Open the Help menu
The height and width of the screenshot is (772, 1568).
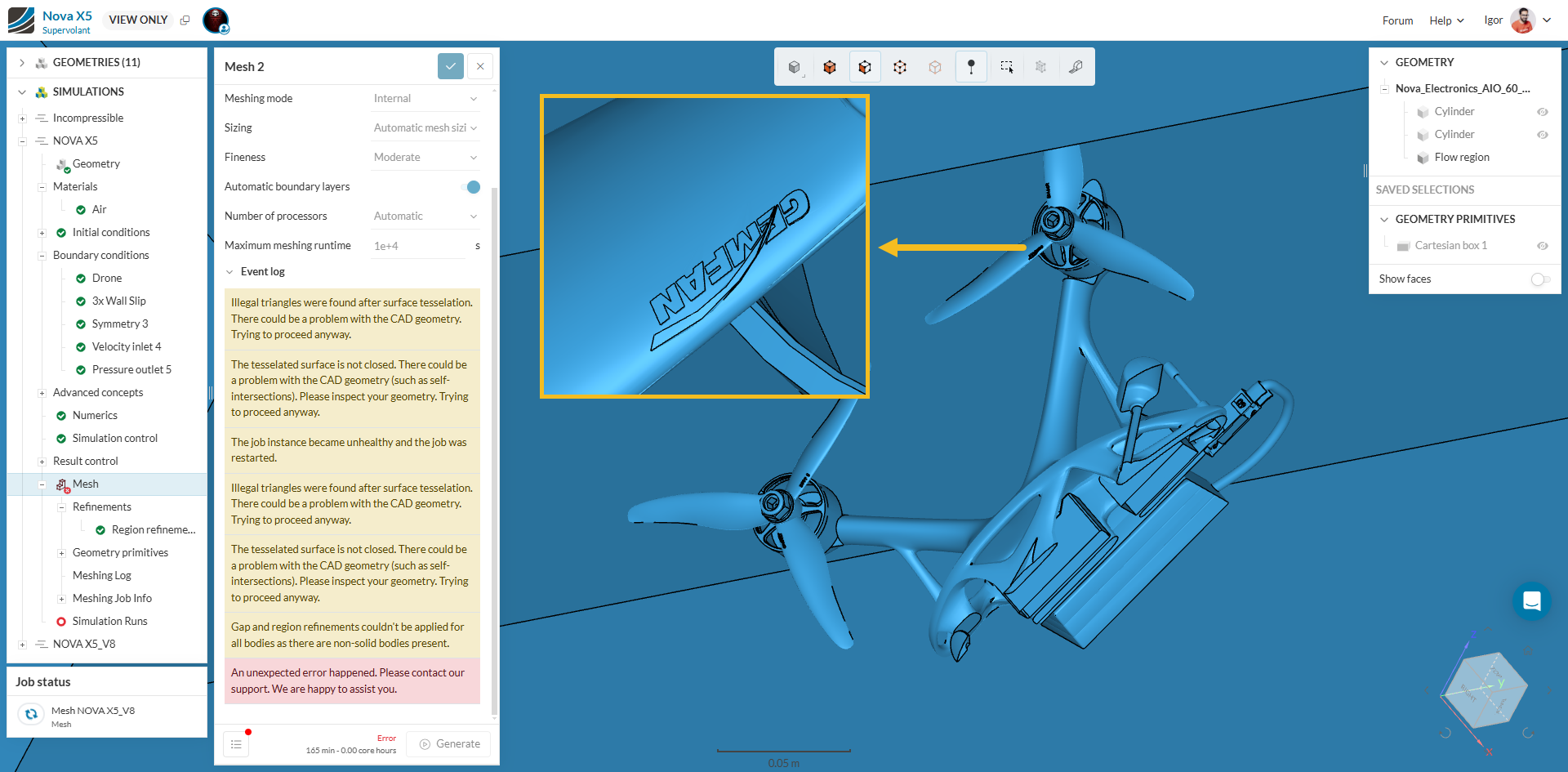[x=1446, y=21]
